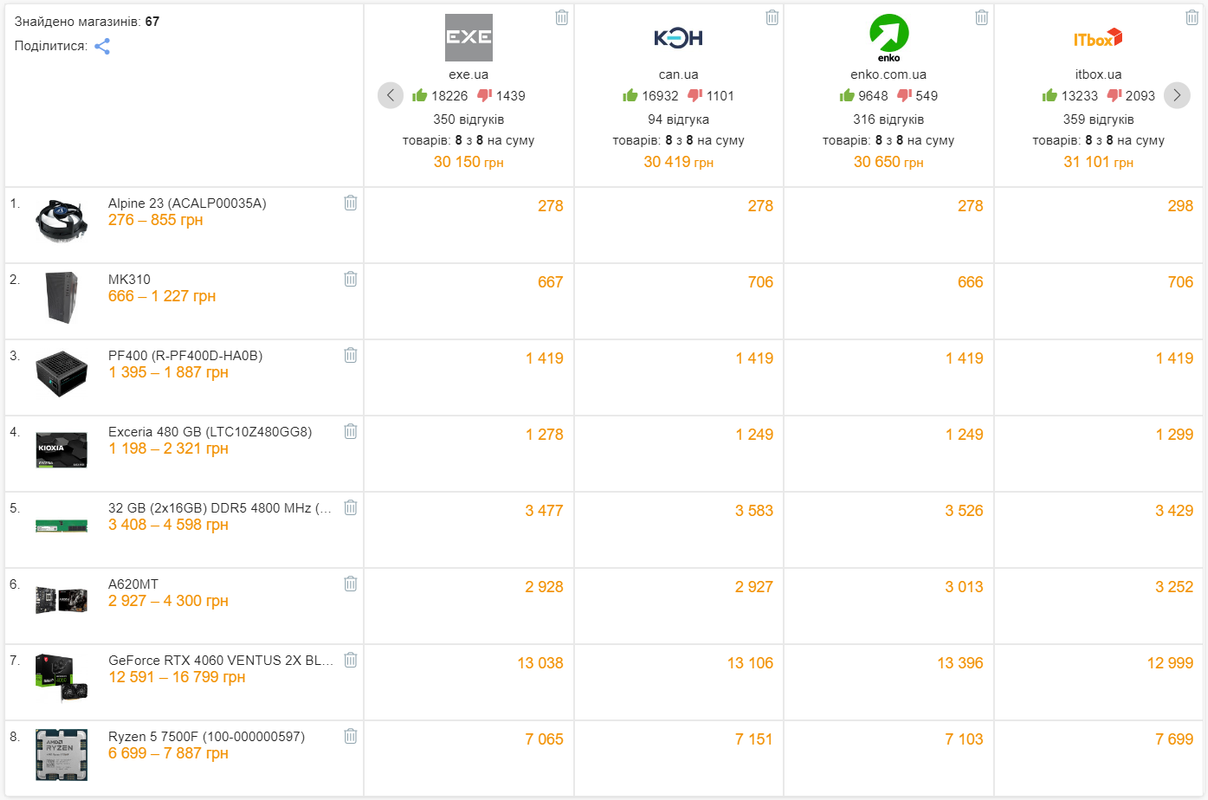
Task: Open the PF400 power supply product link
Action: 185,355
